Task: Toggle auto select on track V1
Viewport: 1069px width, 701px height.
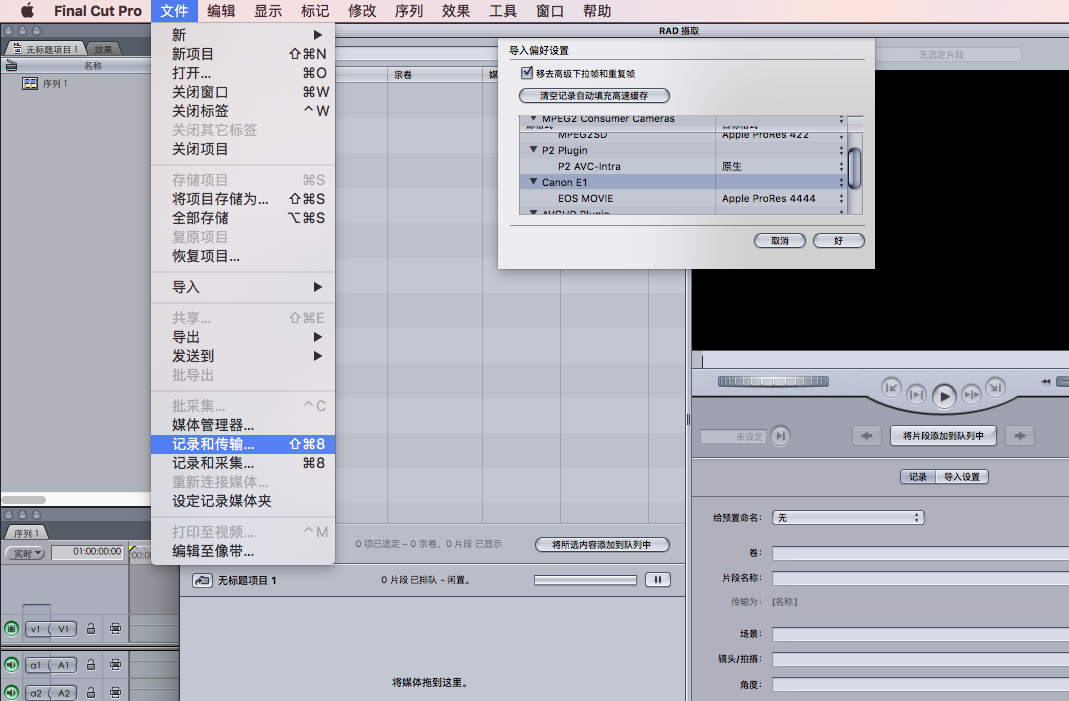Action: (115, 629)
